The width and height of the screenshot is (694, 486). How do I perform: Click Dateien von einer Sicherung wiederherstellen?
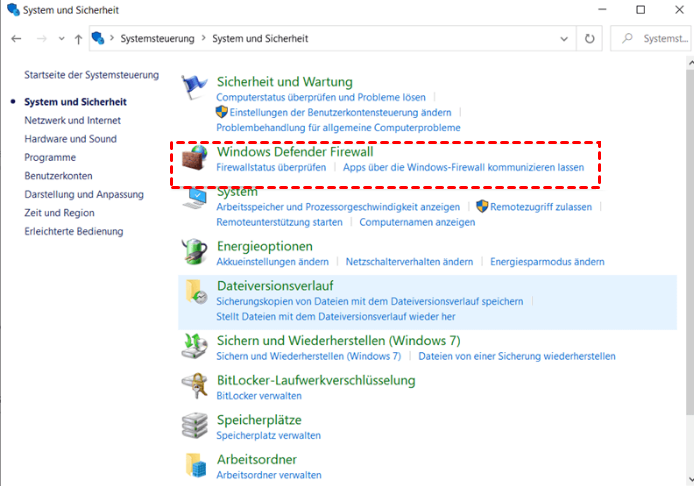517,356
